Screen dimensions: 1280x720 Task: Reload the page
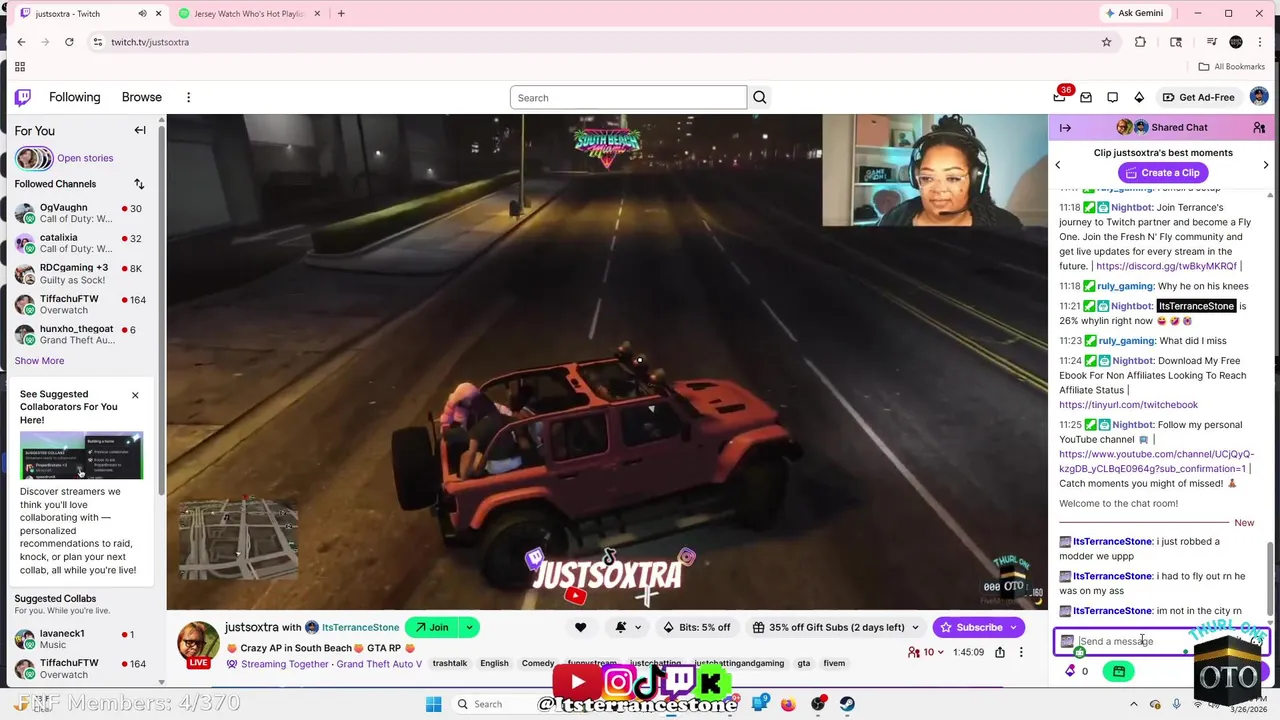point(69,42)
